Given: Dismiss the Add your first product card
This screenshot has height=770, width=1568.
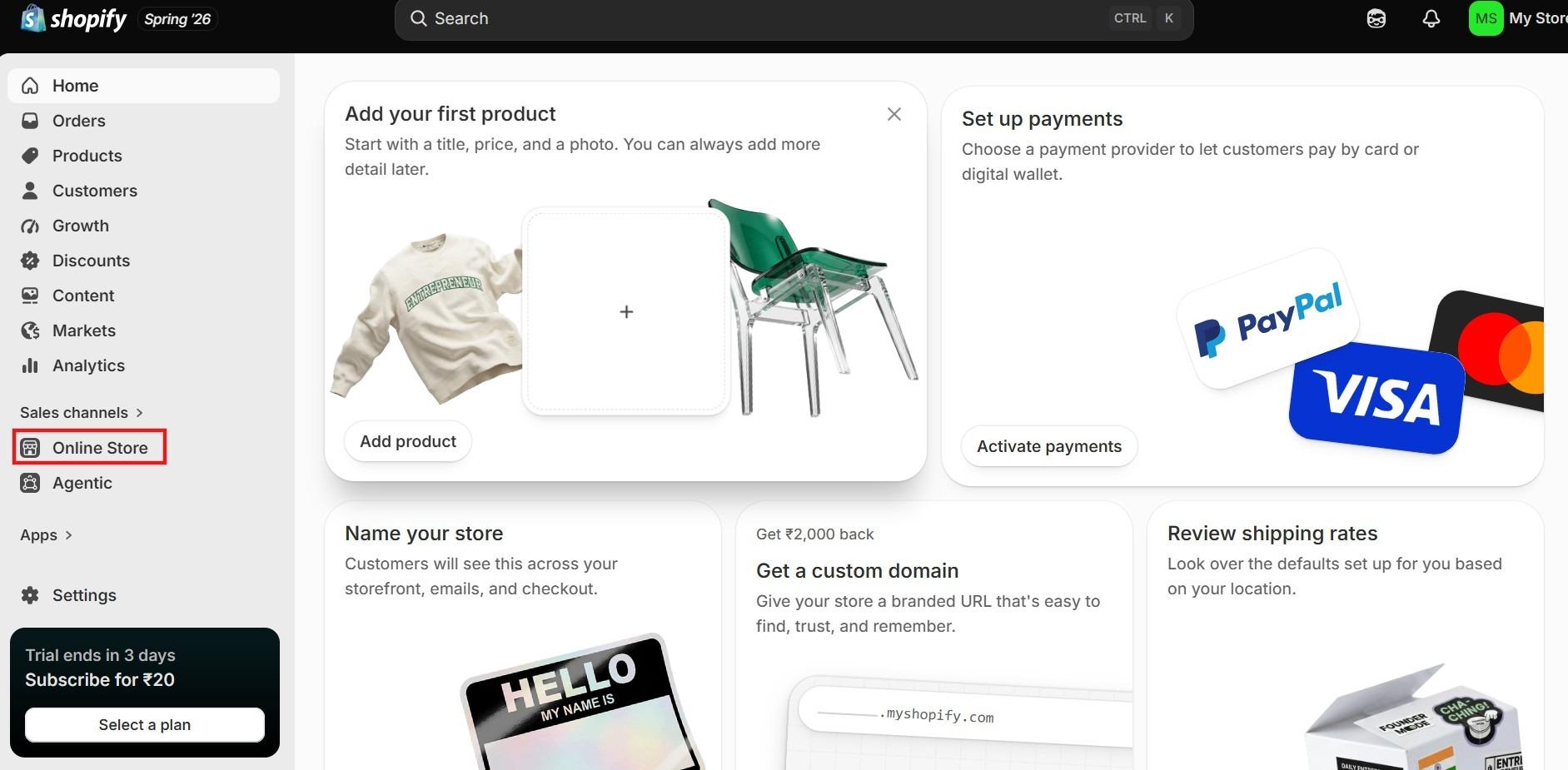Looking at the screenshot, I should point(894,114).
